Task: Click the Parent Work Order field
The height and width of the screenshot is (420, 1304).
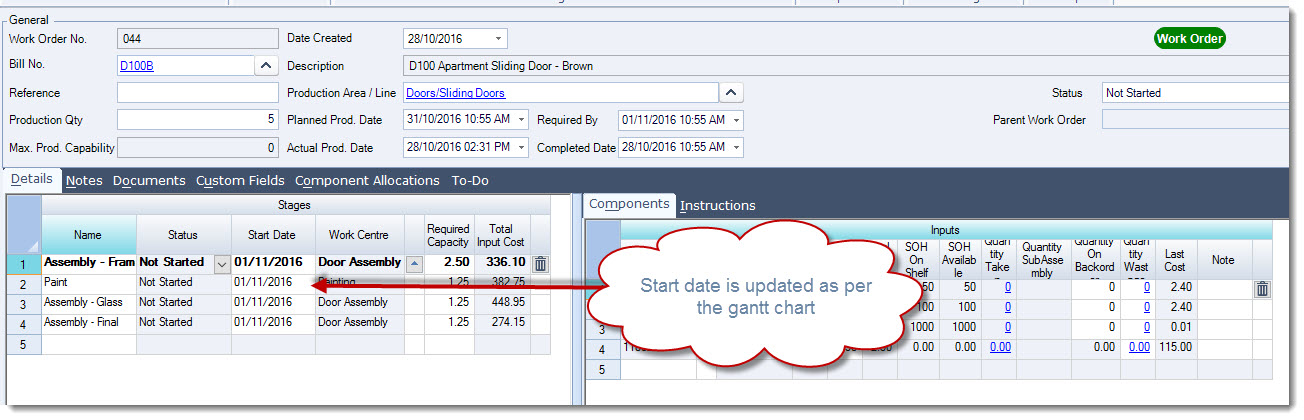Action: click(1196, 120)
